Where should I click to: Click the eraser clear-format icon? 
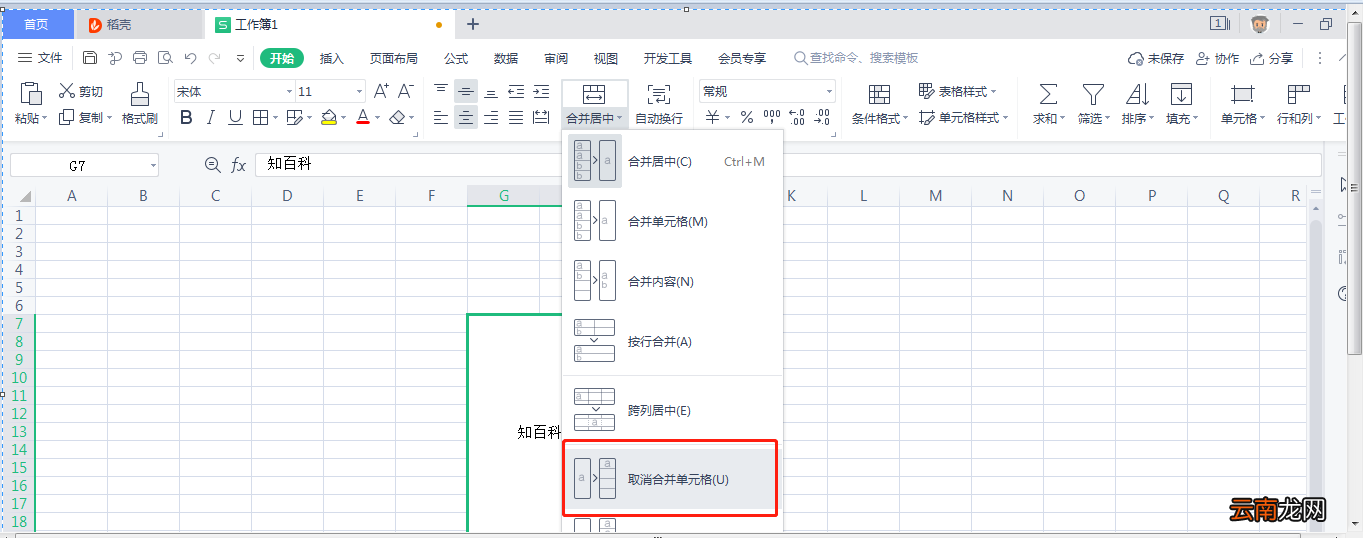pyautogui.click(x=397, y=118)
